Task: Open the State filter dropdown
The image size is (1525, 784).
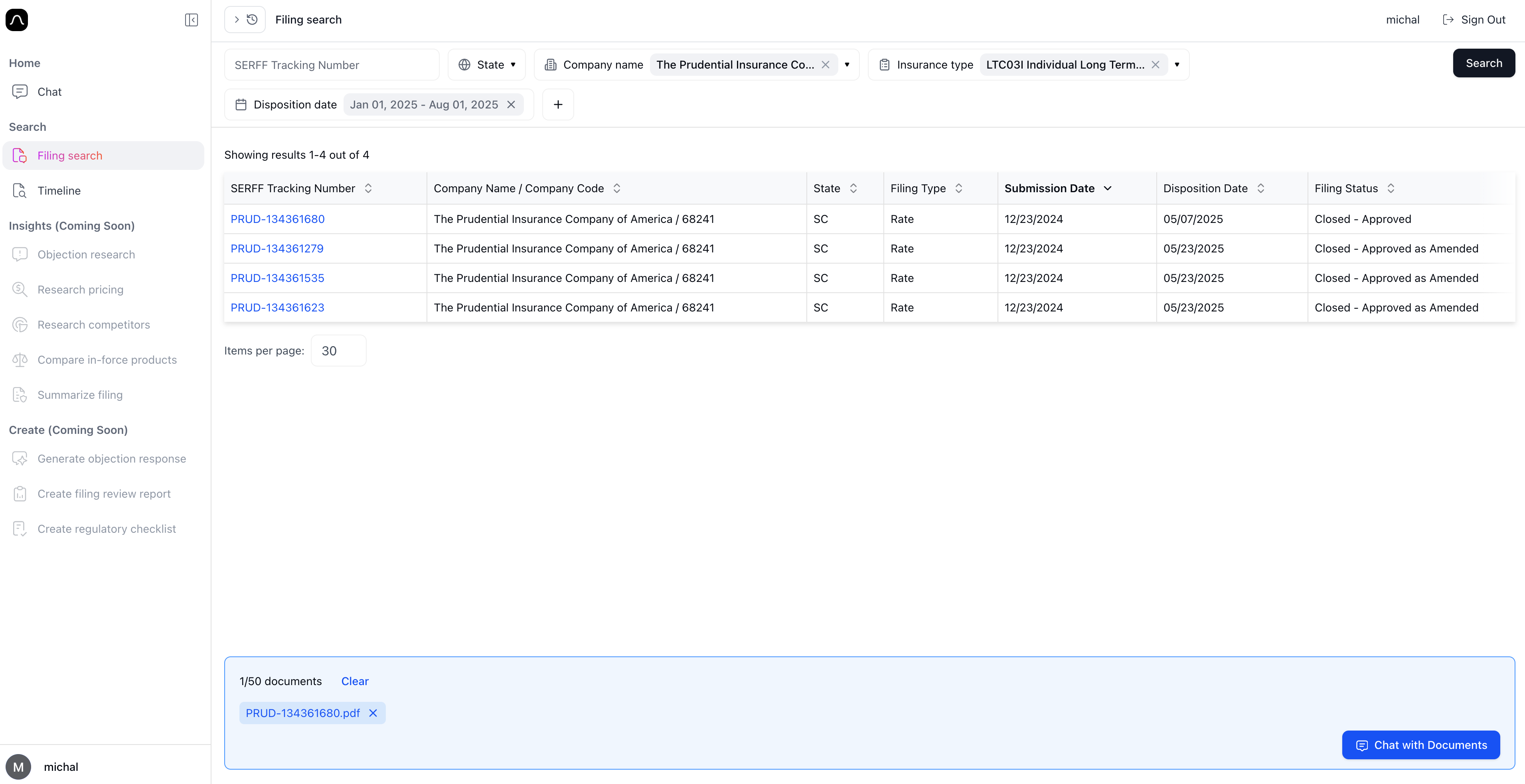Action: click(x=487, y=65)
